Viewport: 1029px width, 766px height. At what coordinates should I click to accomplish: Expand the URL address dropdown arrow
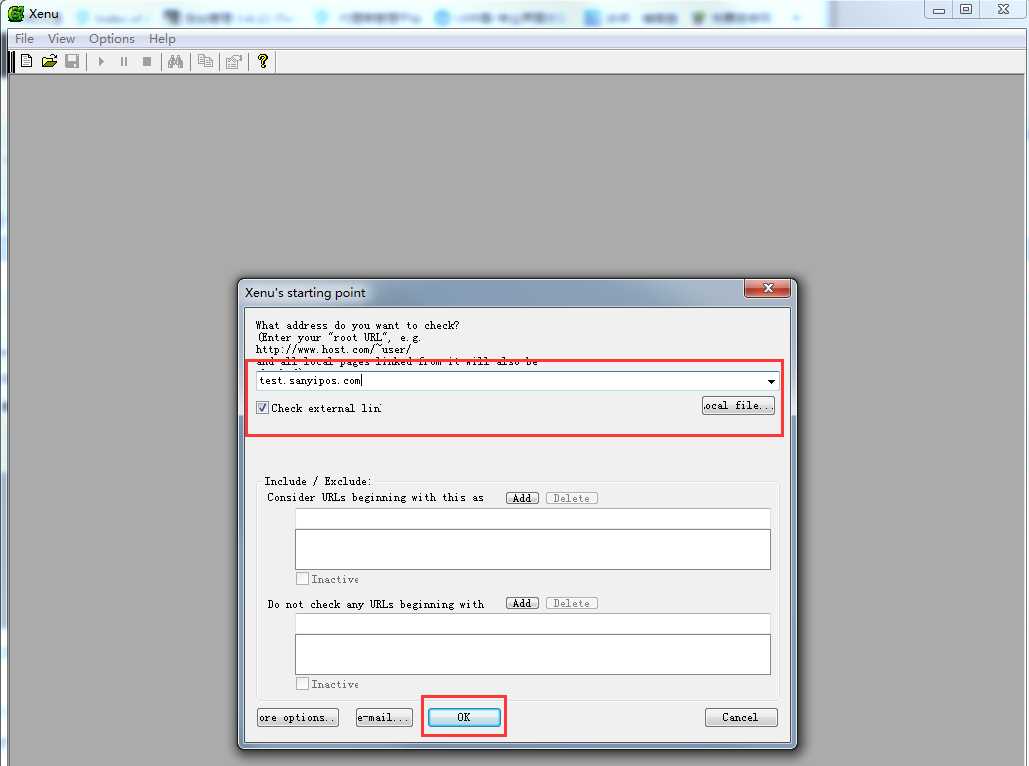771,381
